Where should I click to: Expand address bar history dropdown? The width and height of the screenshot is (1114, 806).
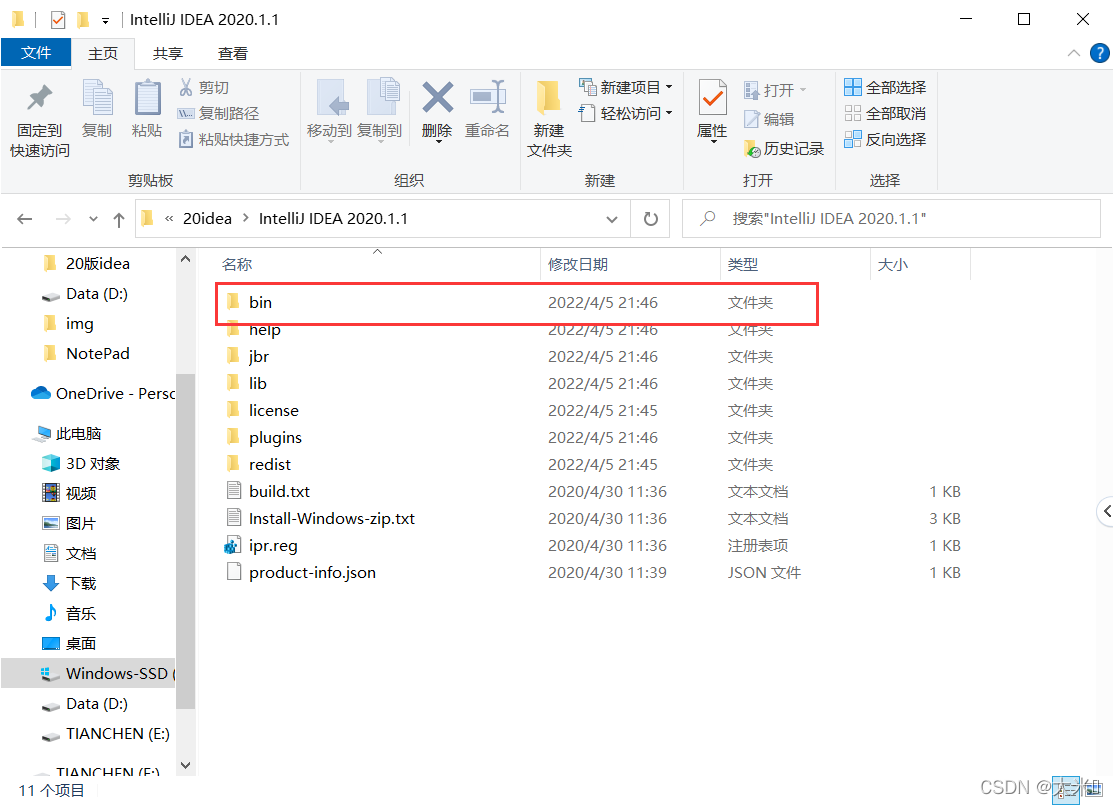pos(612,220)
